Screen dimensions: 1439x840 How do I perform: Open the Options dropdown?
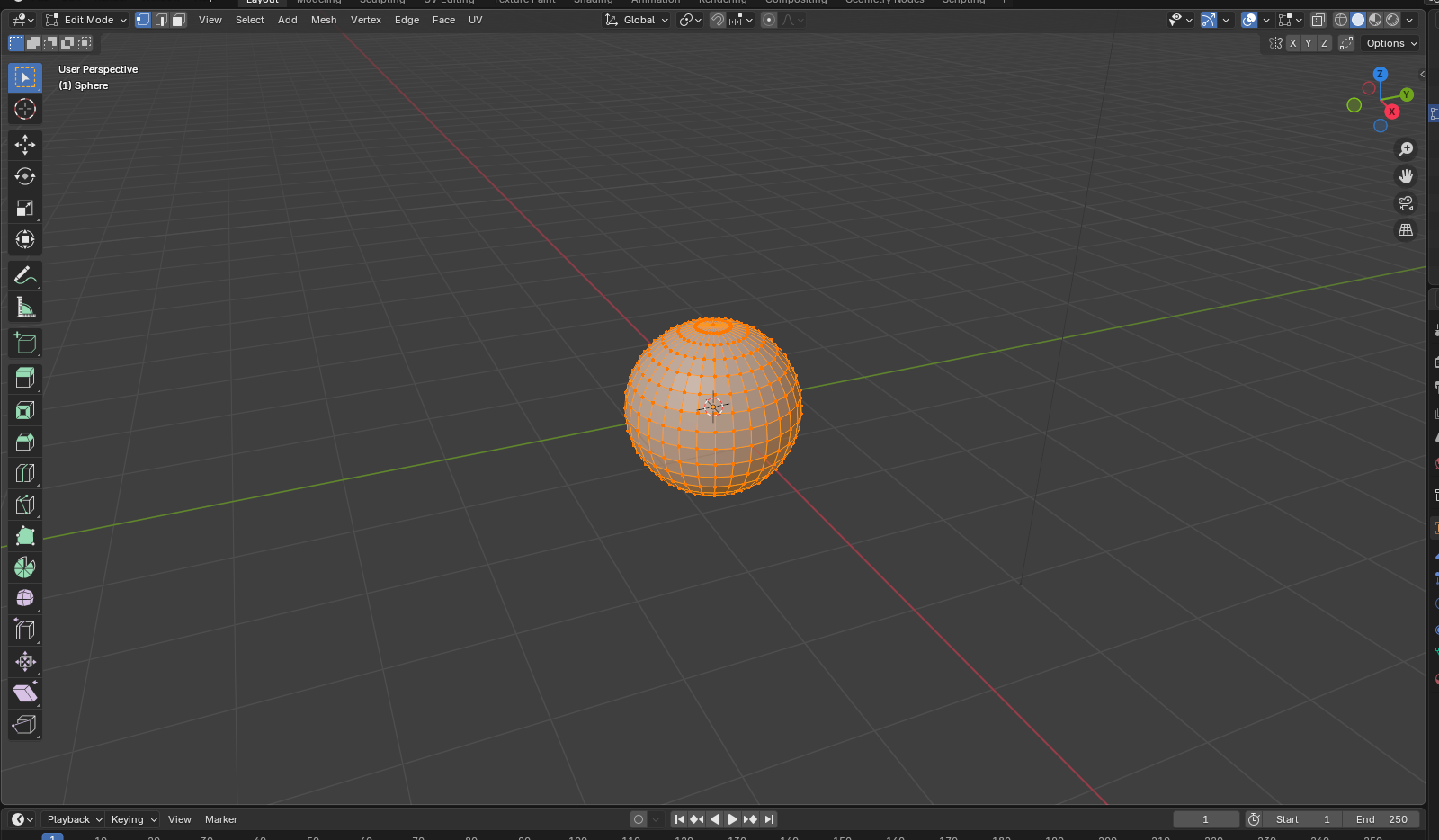point(1391,43)
